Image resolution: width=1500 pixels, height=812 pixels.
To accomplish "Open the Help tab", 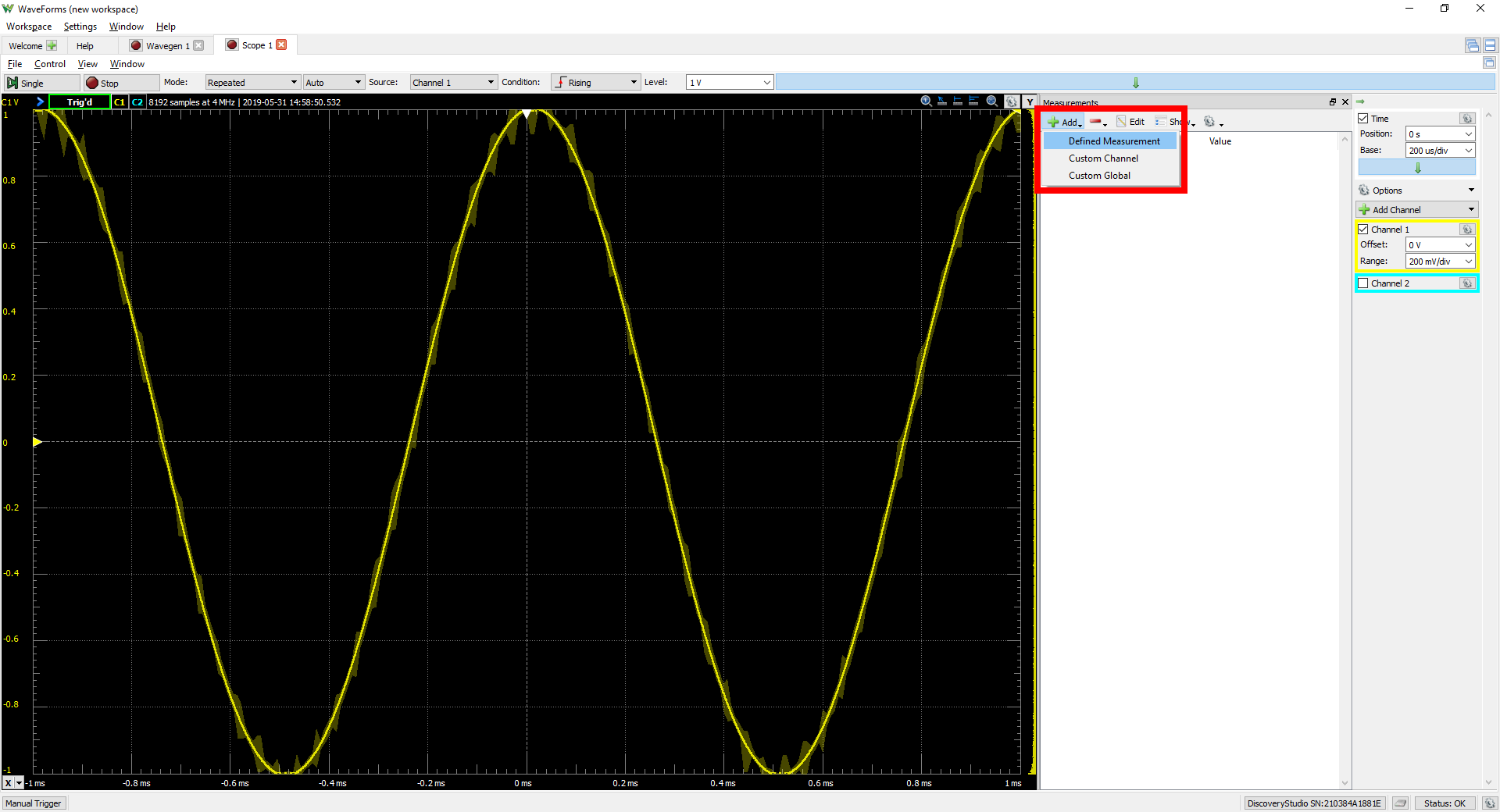I will [85, 46].
